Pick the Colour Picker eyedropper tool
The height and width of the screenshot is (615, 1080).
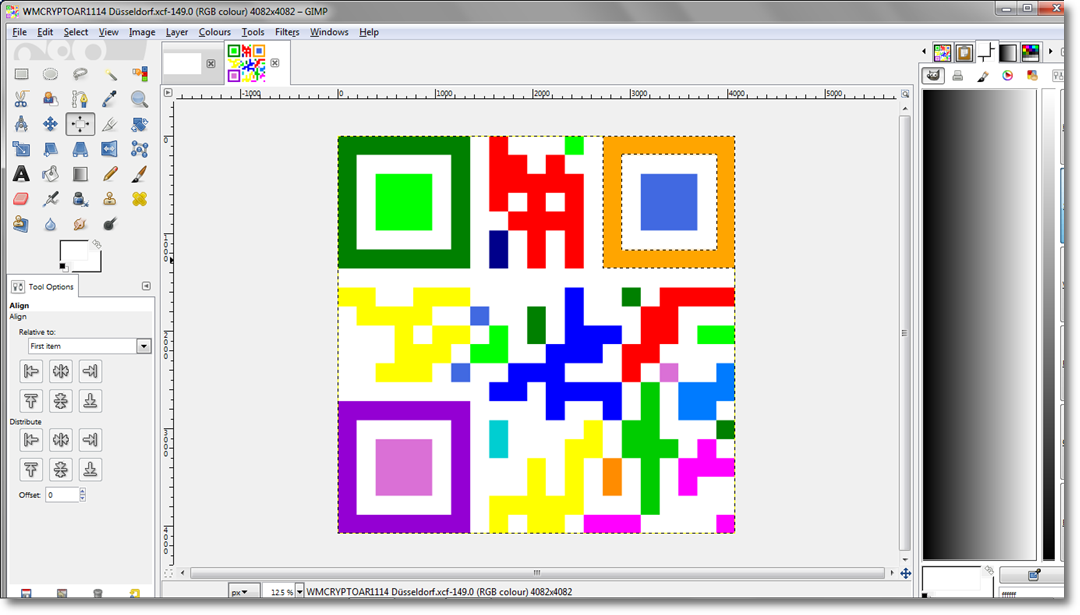point(110,99)
